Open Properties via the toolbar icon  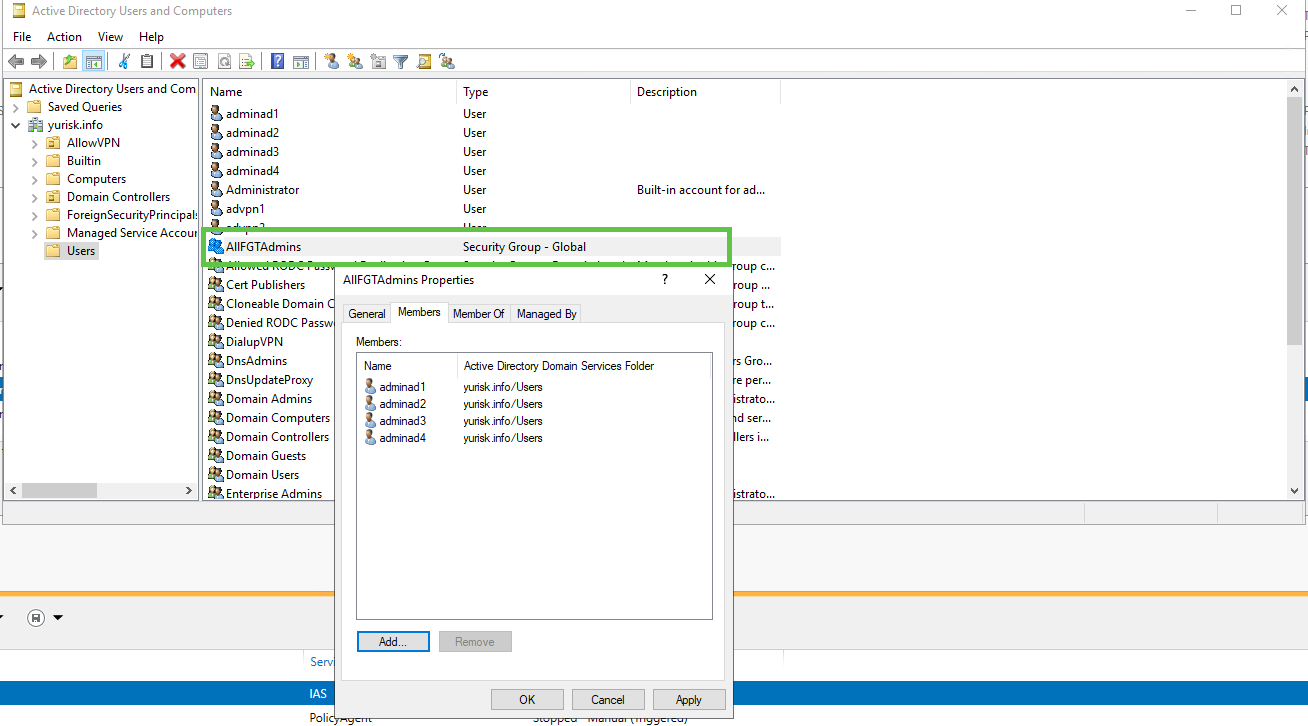[201, 62]
